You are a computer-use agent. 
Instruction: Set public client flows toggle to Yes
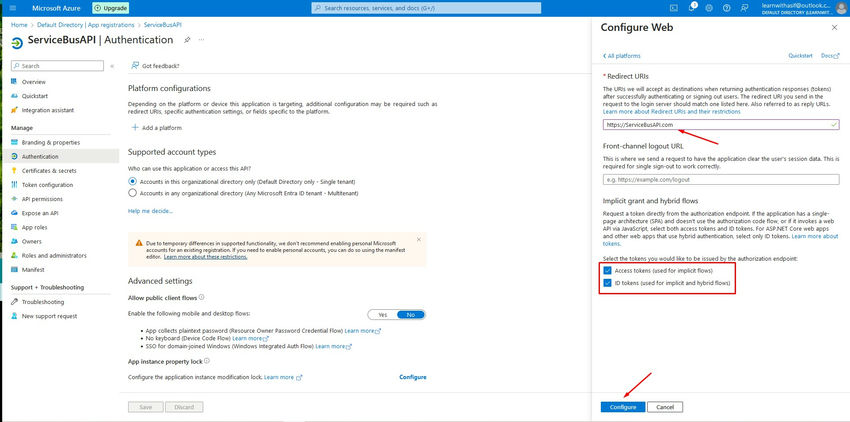tap(383, 314)
